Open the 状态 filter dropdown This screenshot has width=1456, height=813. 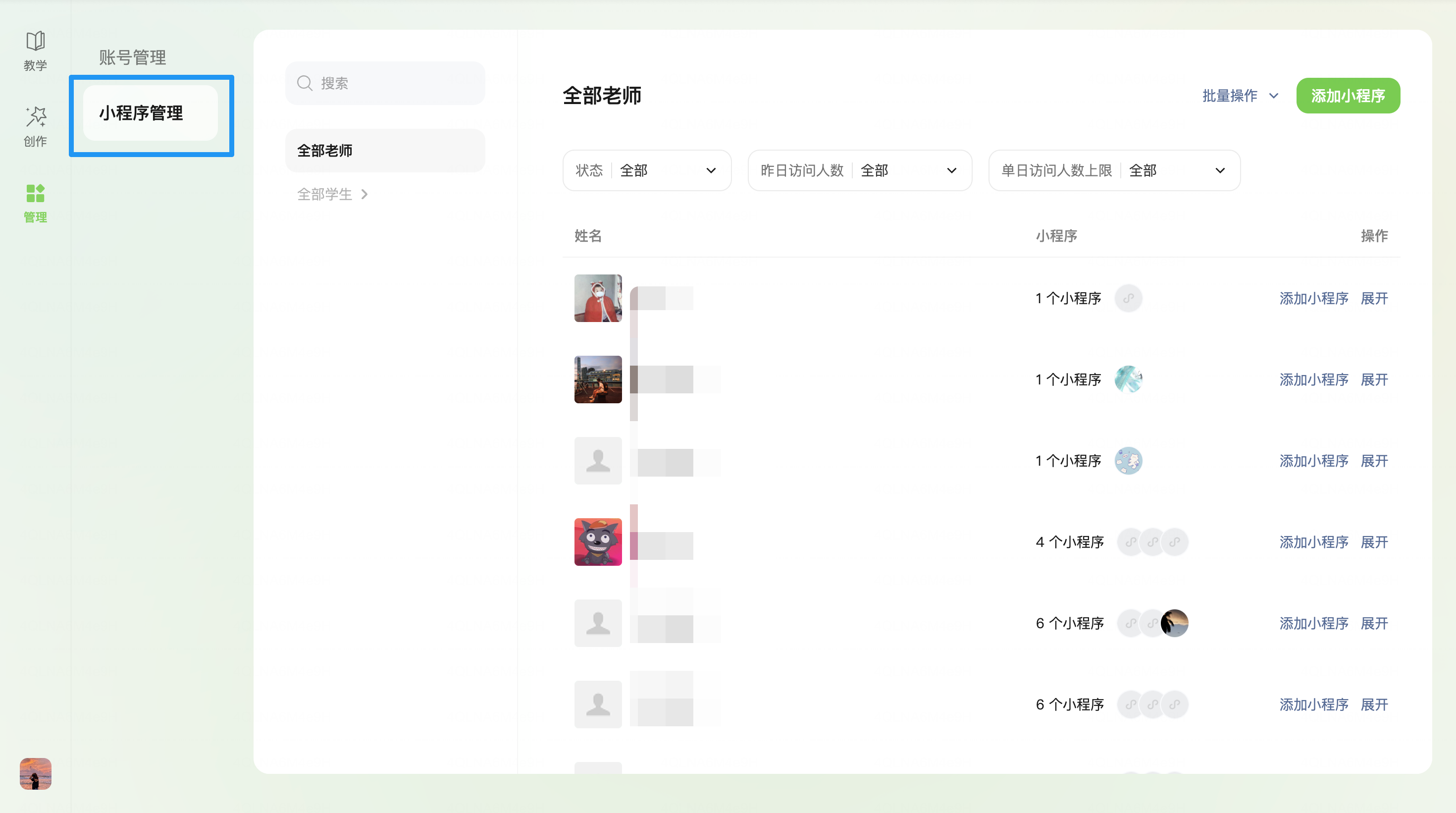tap(647, 170)
